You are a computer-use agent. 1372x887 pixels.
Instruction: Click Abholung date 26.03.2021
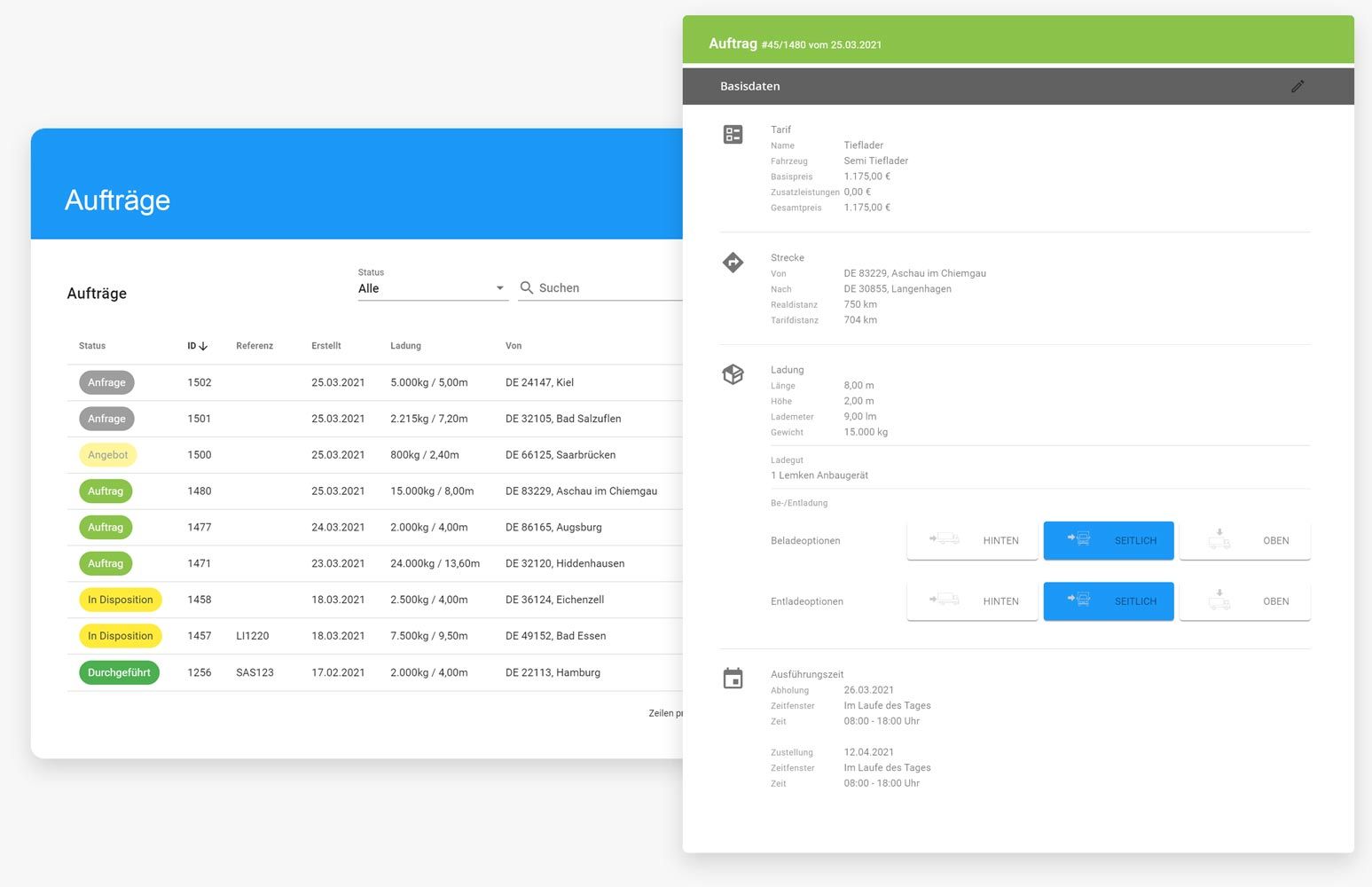(869, 690)
